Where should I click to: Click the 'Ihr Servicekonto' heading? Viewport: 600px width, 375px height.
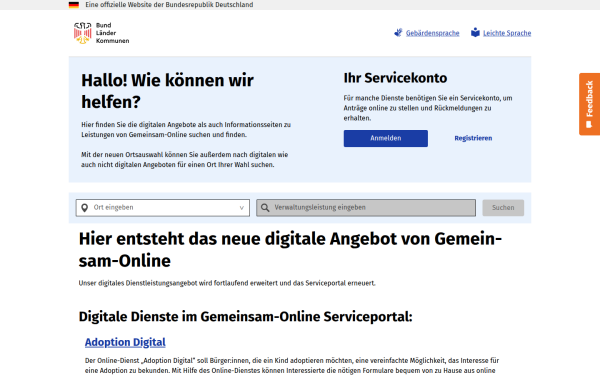pos(395,78)
